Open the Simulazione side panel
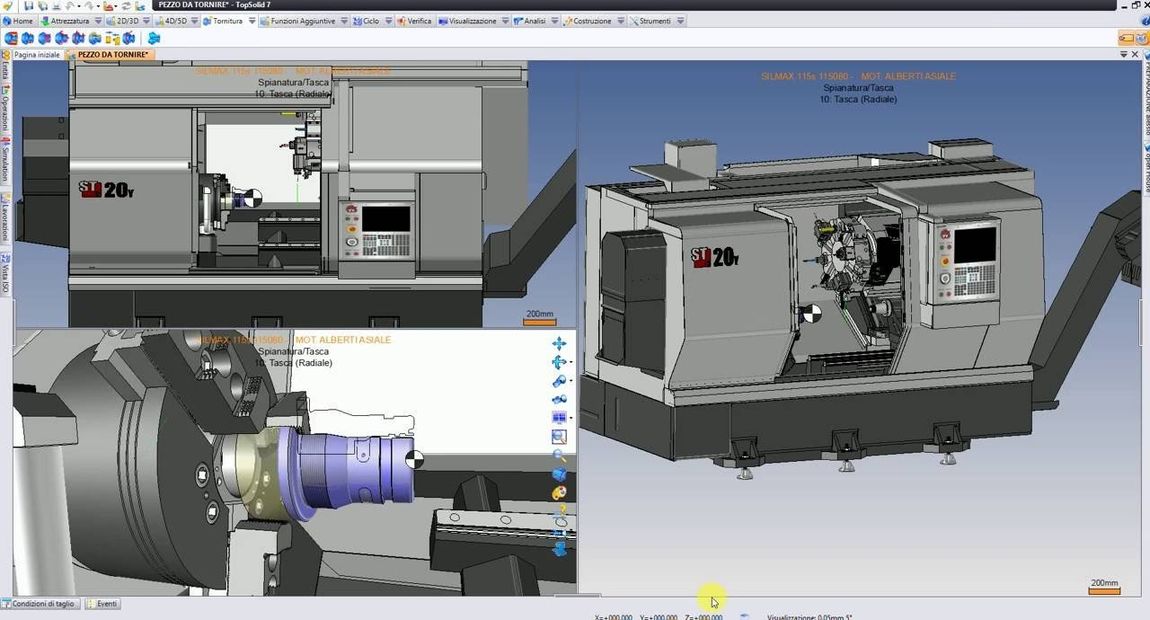The height and width of the screenshot is (620, 1150). click(x=5, y=161)
